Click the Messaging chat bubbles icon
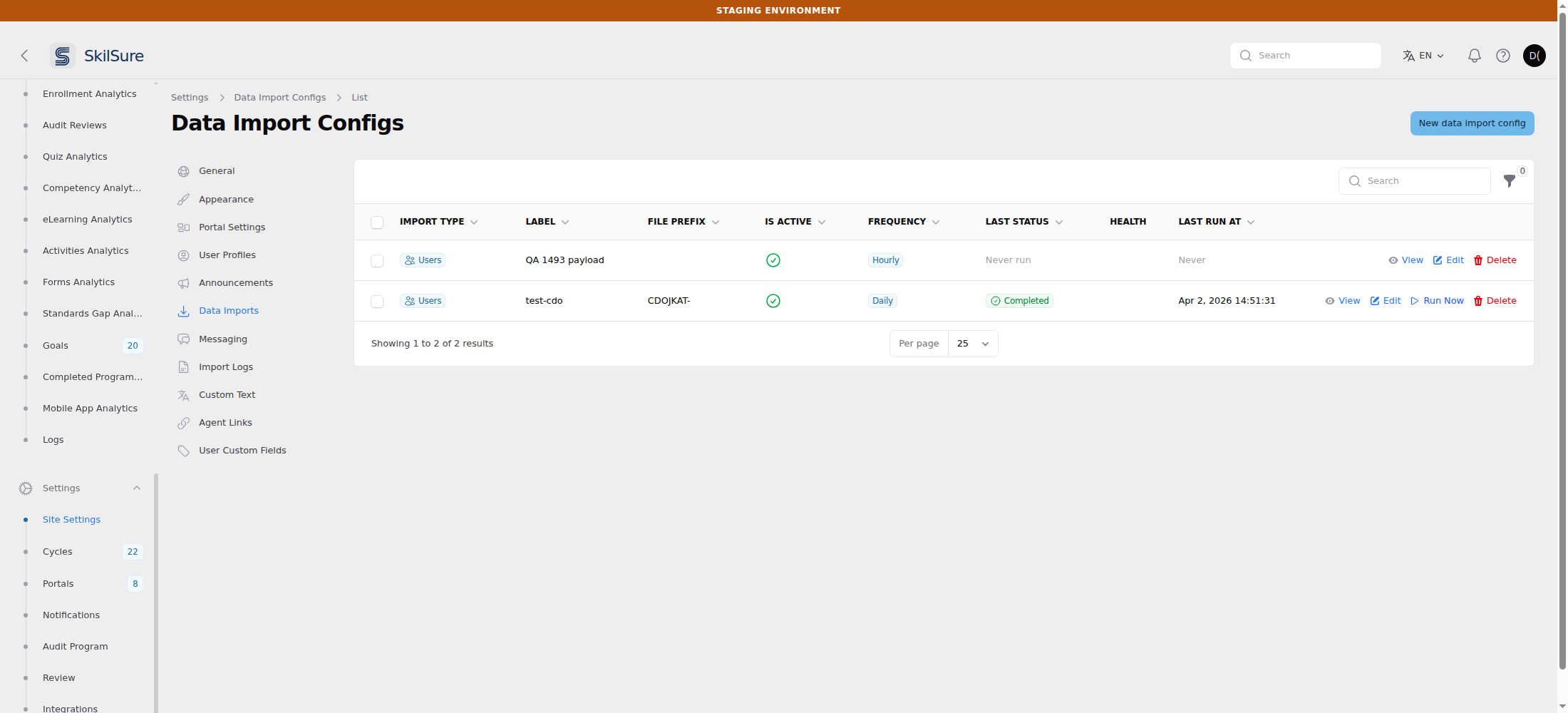 point(184,339)
